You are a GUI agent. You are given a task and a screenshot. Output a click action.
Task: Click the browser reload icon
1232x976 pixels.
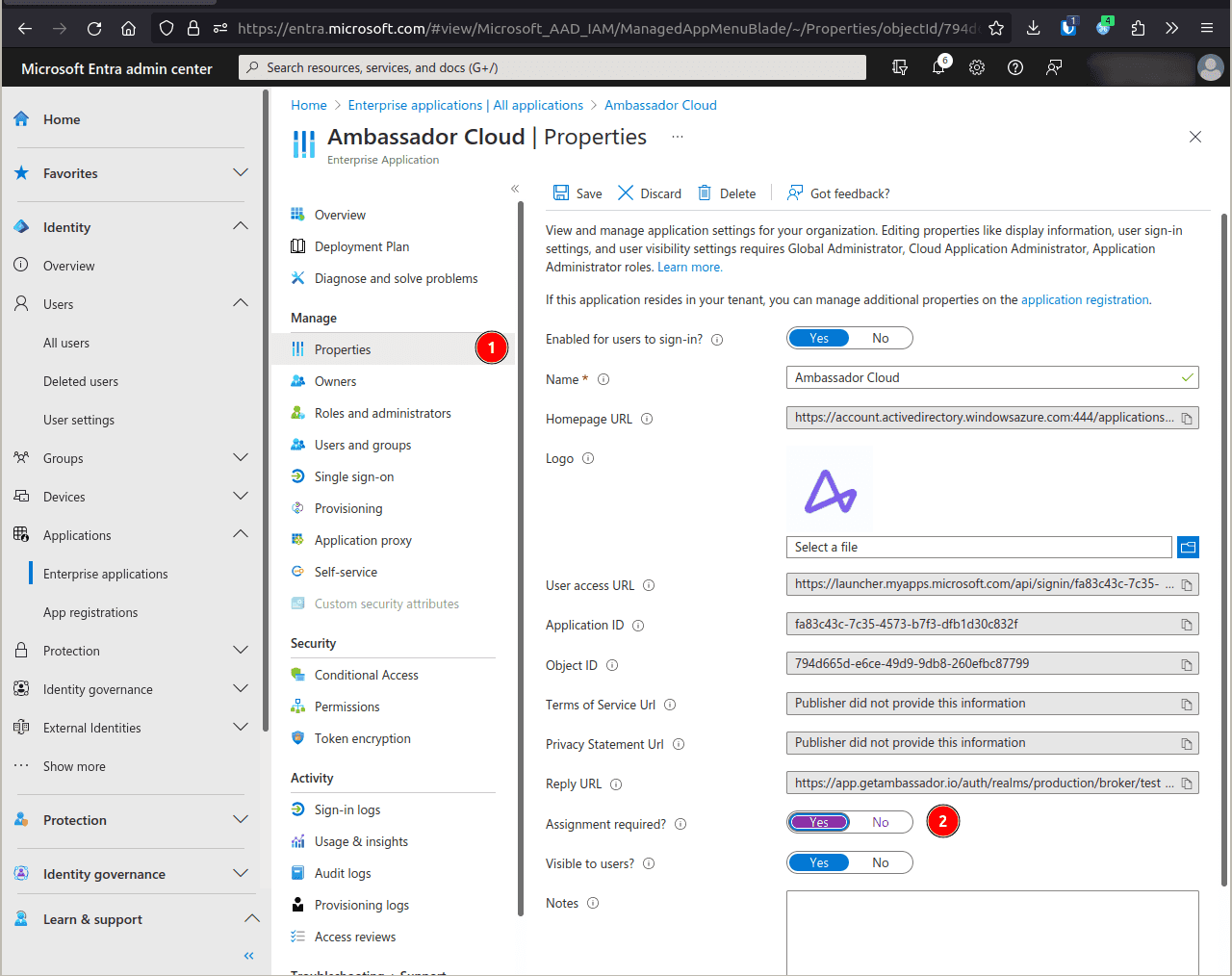(x=94, y=28)
